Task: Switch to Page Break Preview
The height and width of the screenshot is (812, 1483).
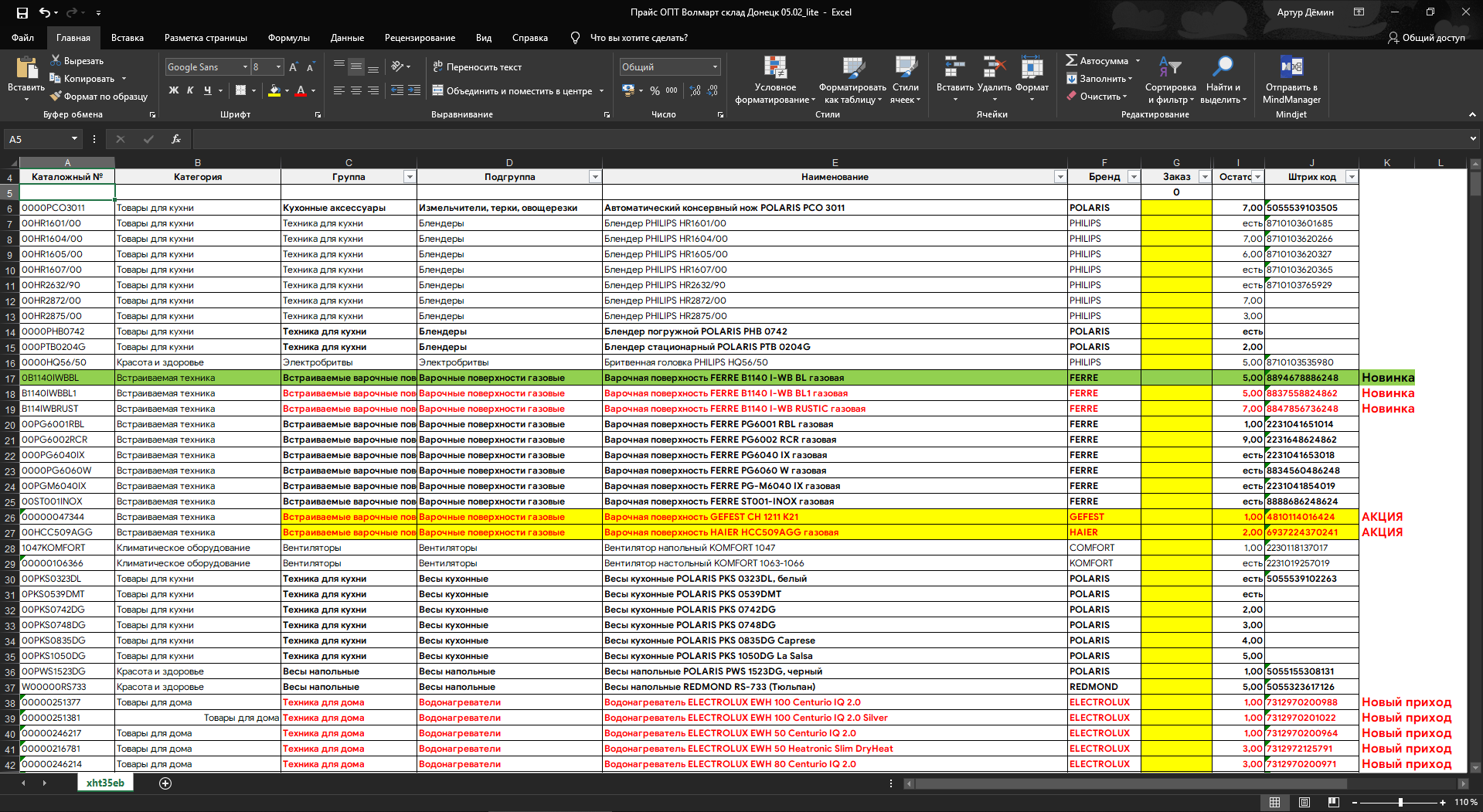Action: (1334, 803)
